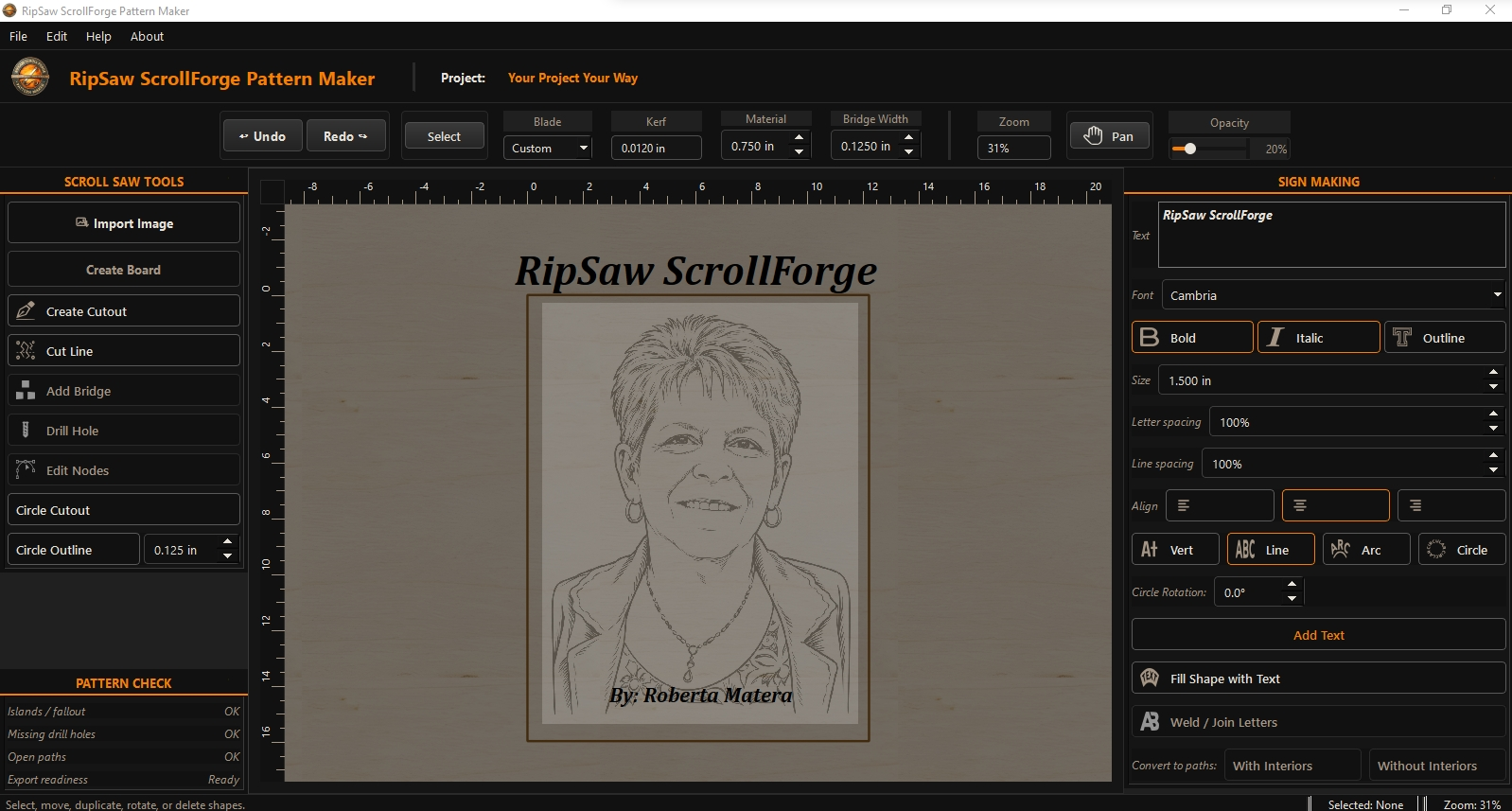The image size is (1512, 811).
Task: Click the Redo button
Action: [346, 135]
